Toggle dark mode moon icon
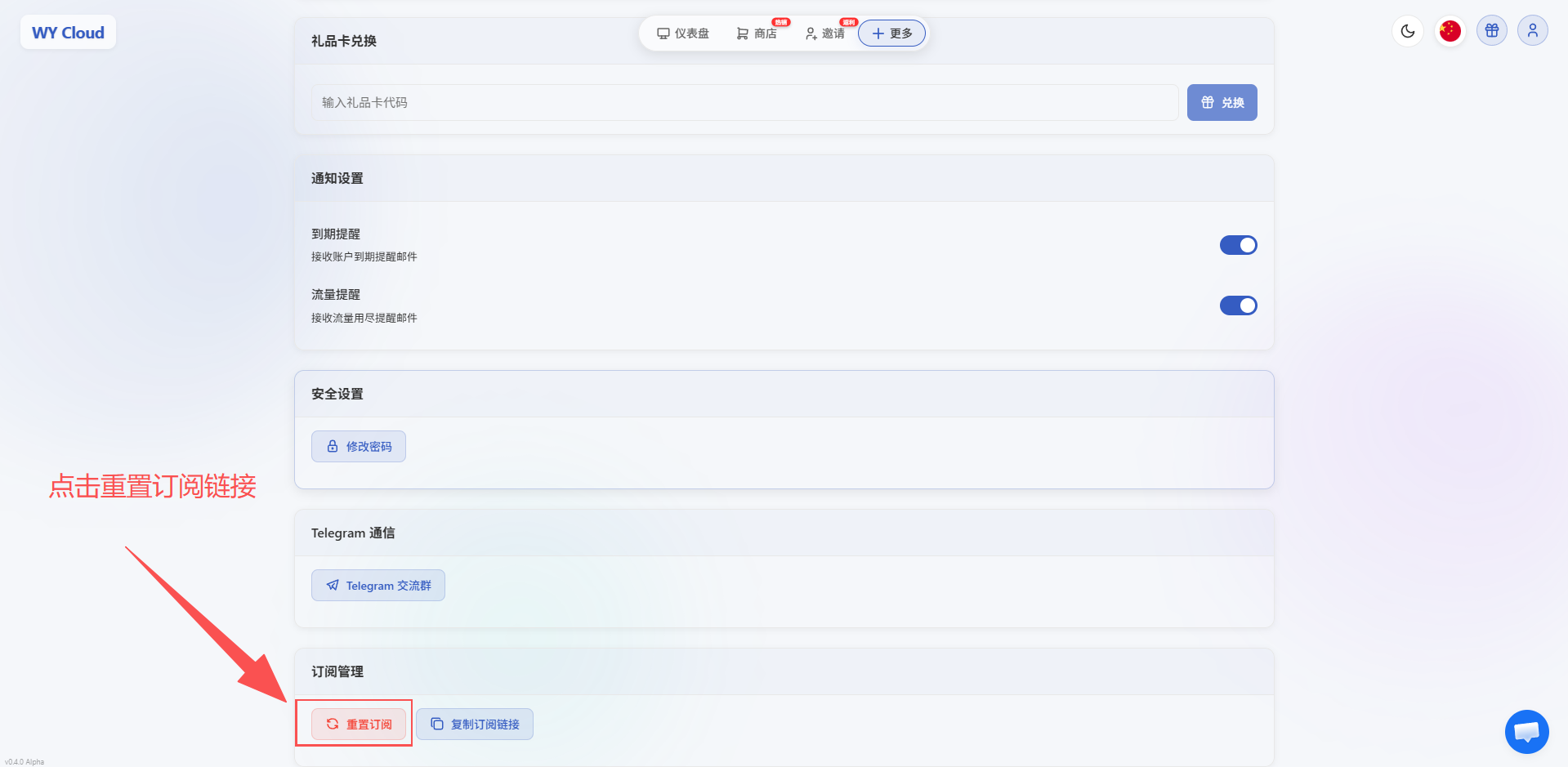 pos(1407,31)
